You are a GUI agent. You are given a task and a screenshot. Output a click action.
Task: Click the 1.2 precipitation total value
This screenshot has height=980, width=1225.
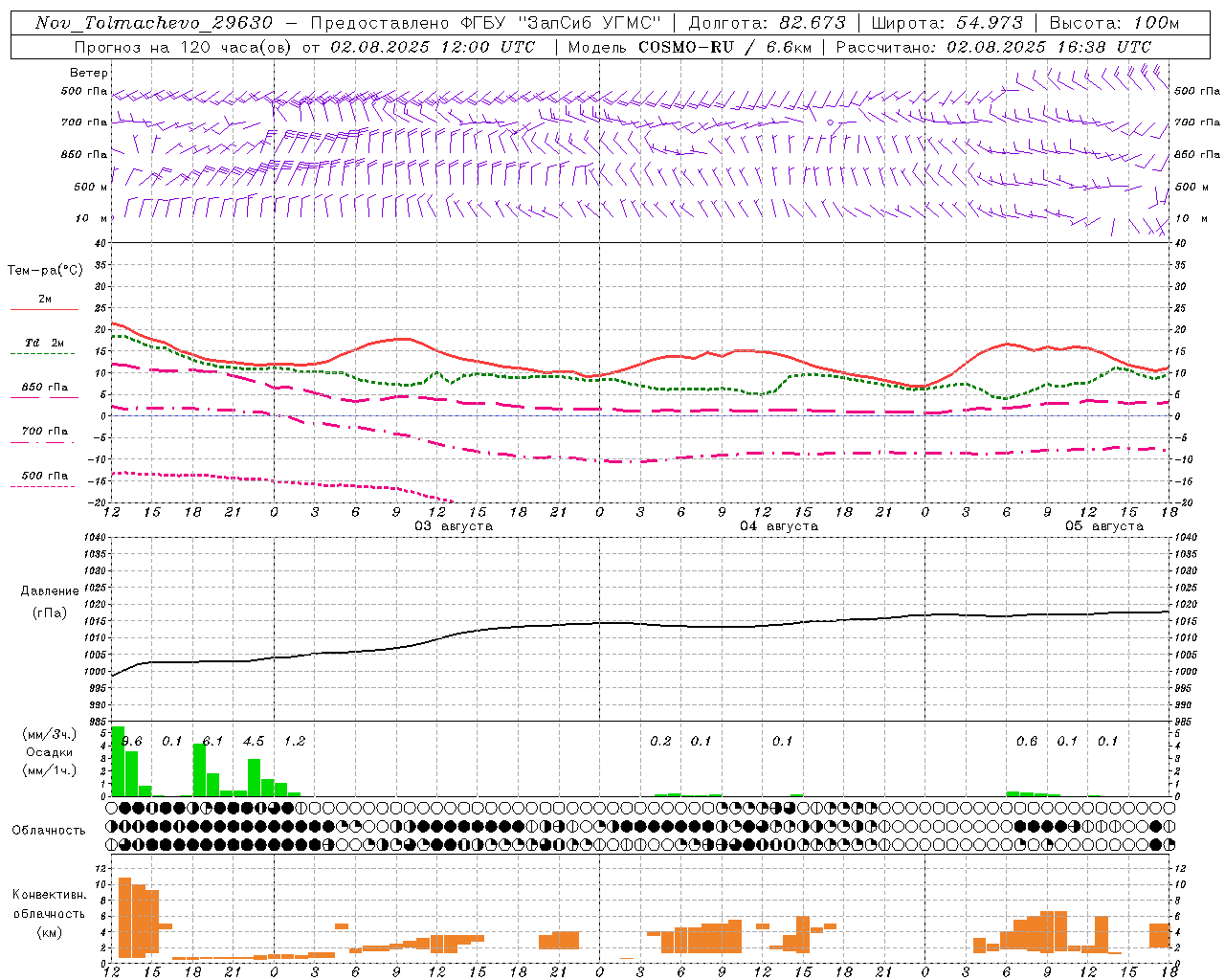[295, 742]
